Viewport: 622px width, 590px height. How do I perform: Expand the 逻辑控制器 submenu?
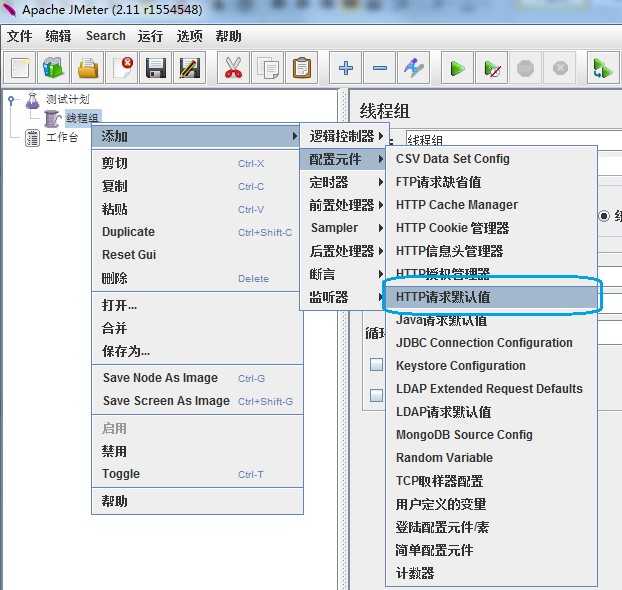click(x=345, y=136)
